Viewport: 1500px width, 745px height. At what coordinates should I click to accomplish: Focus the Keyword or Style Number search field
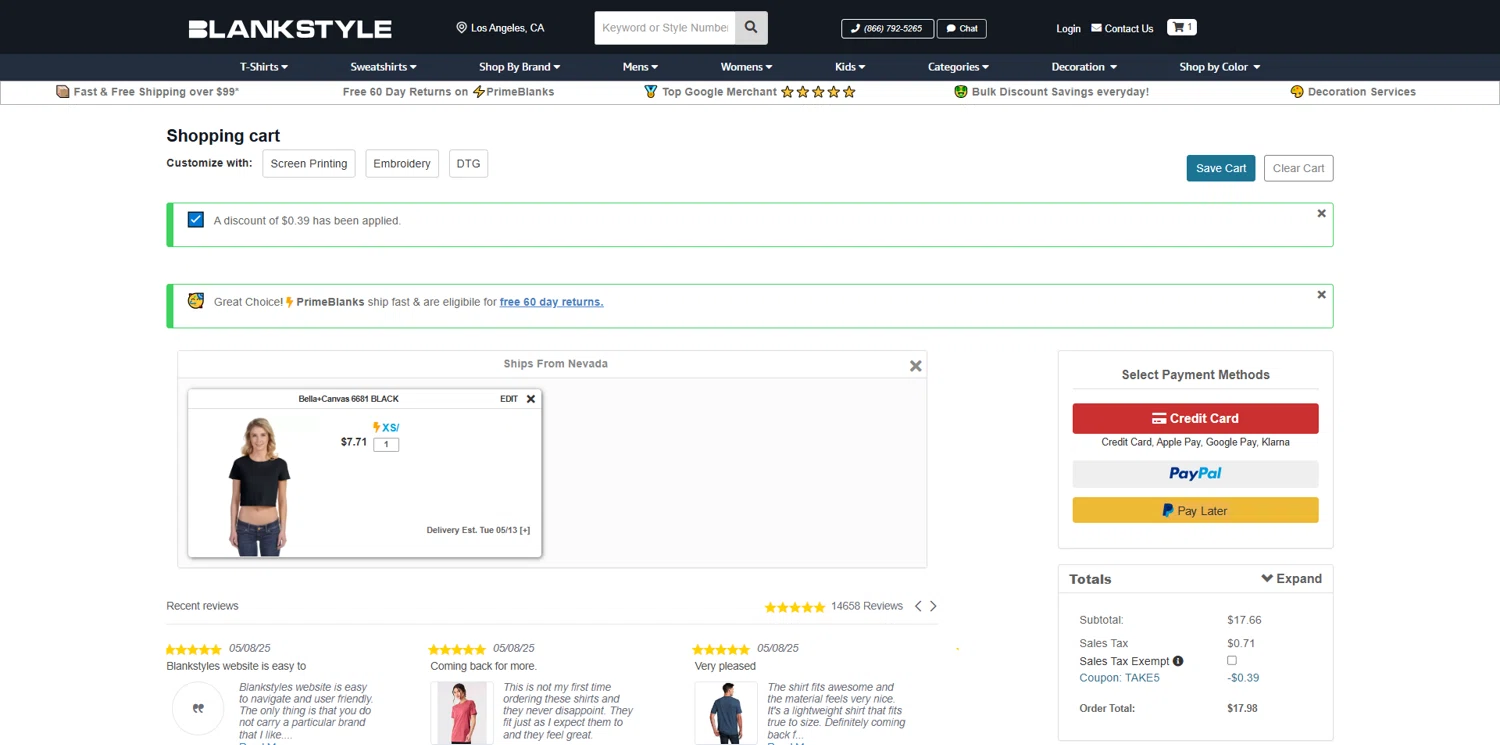(665, 28)
